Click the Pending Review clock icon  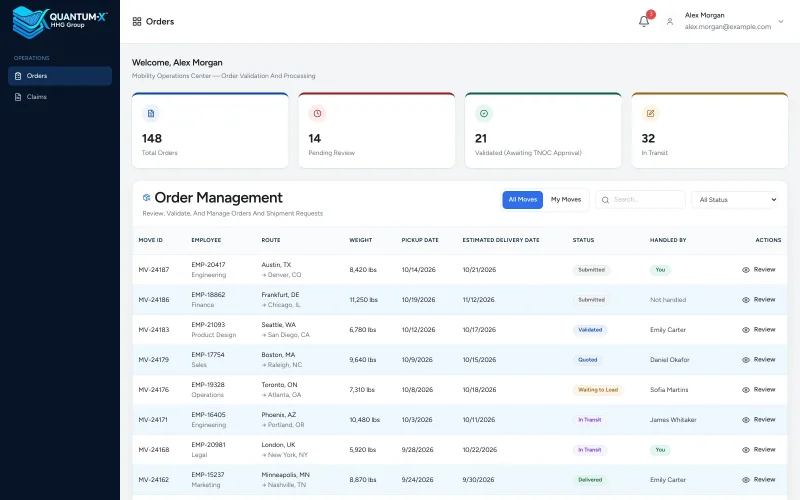click(x=317, y=113)
